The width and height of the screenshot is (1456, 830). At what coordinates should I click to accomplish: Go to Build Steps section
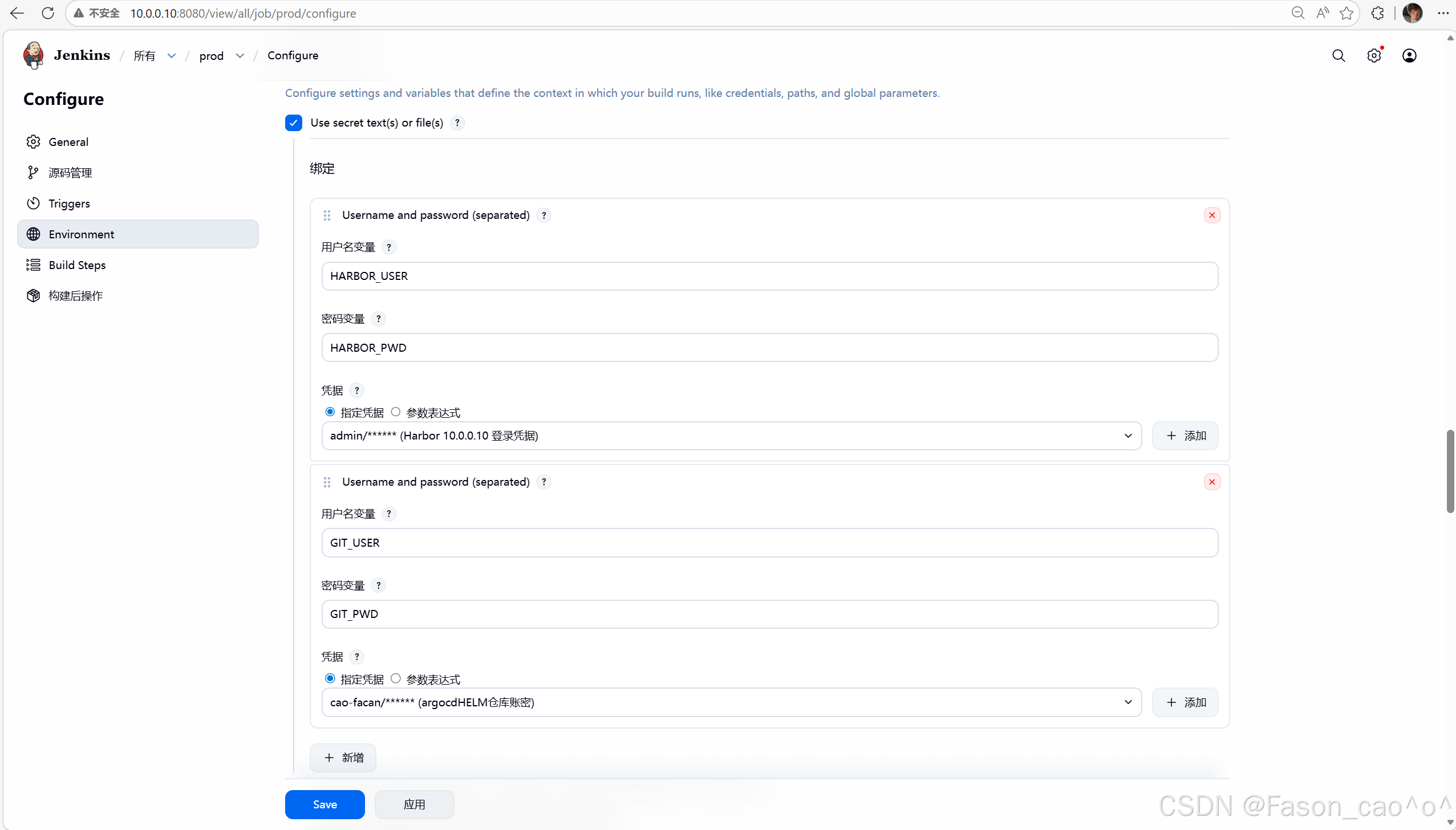click(77, 265)
